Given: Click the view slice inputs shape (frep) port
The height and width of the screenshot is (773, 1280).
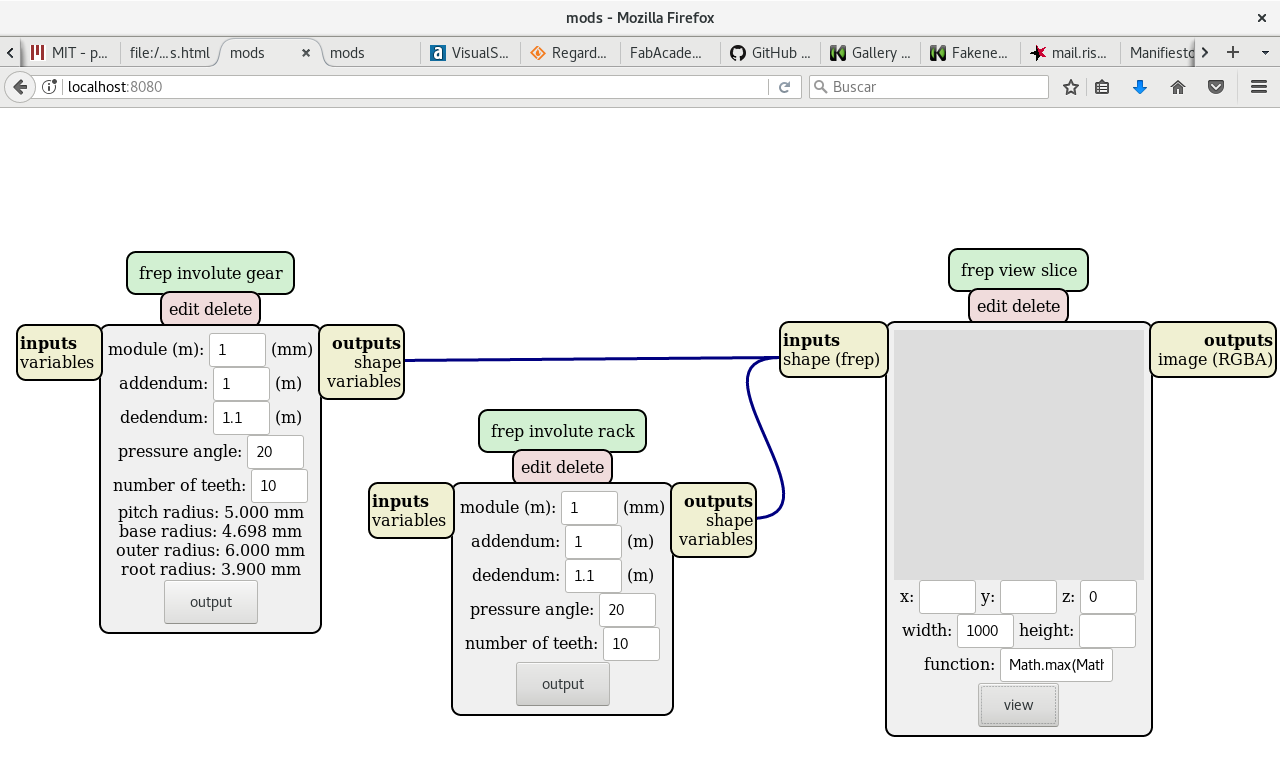Looking at the screenshot, I should (x=831, y=359).
